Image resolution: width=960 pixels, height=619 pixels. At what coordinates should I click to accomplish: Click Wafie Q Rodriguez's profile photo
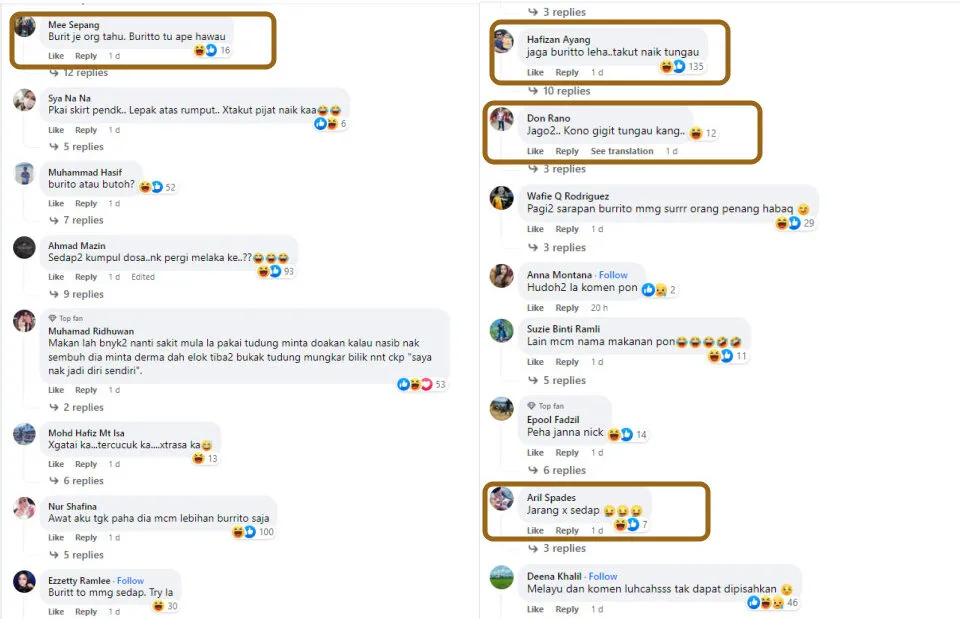click(502, 198)
